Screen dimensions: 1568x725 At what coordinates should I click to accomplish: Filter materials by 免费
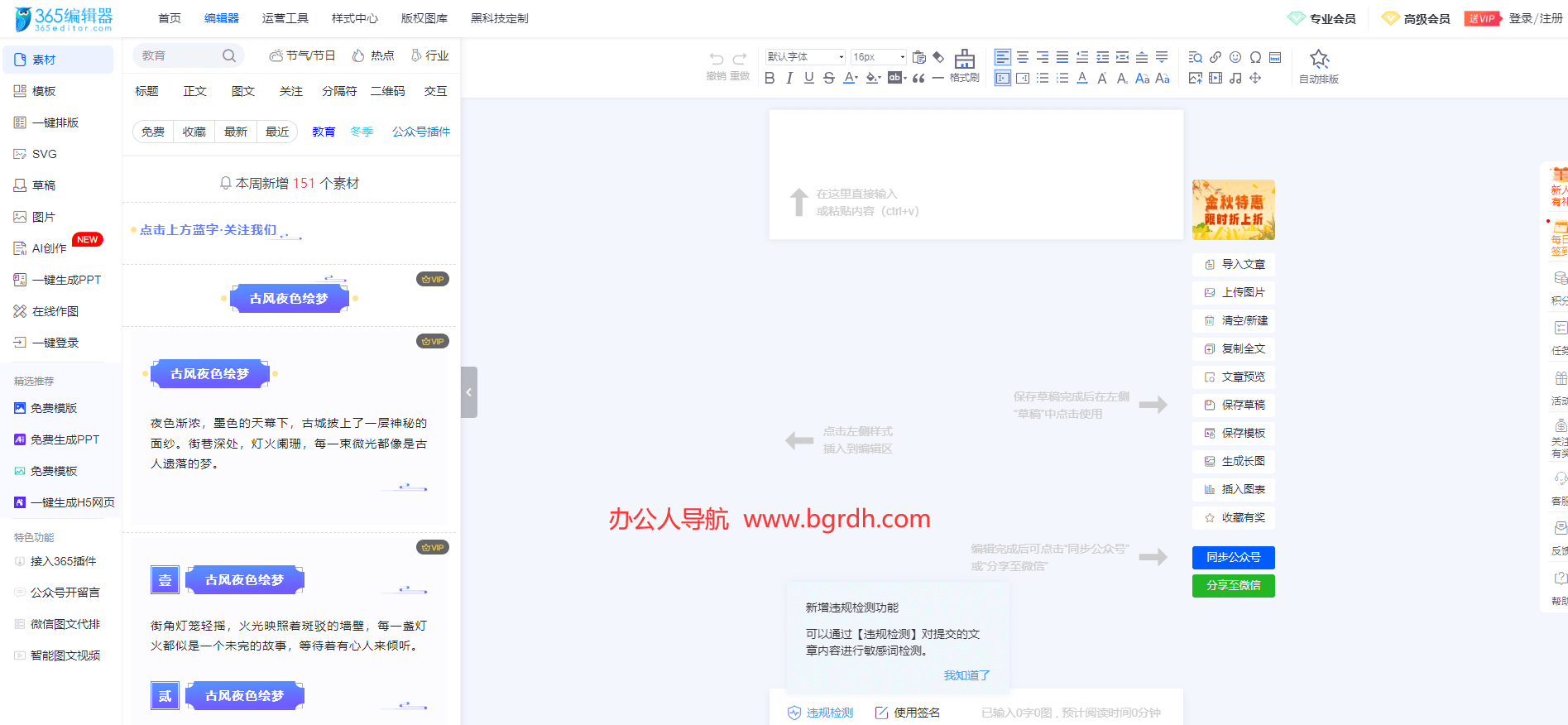point(153,132)
